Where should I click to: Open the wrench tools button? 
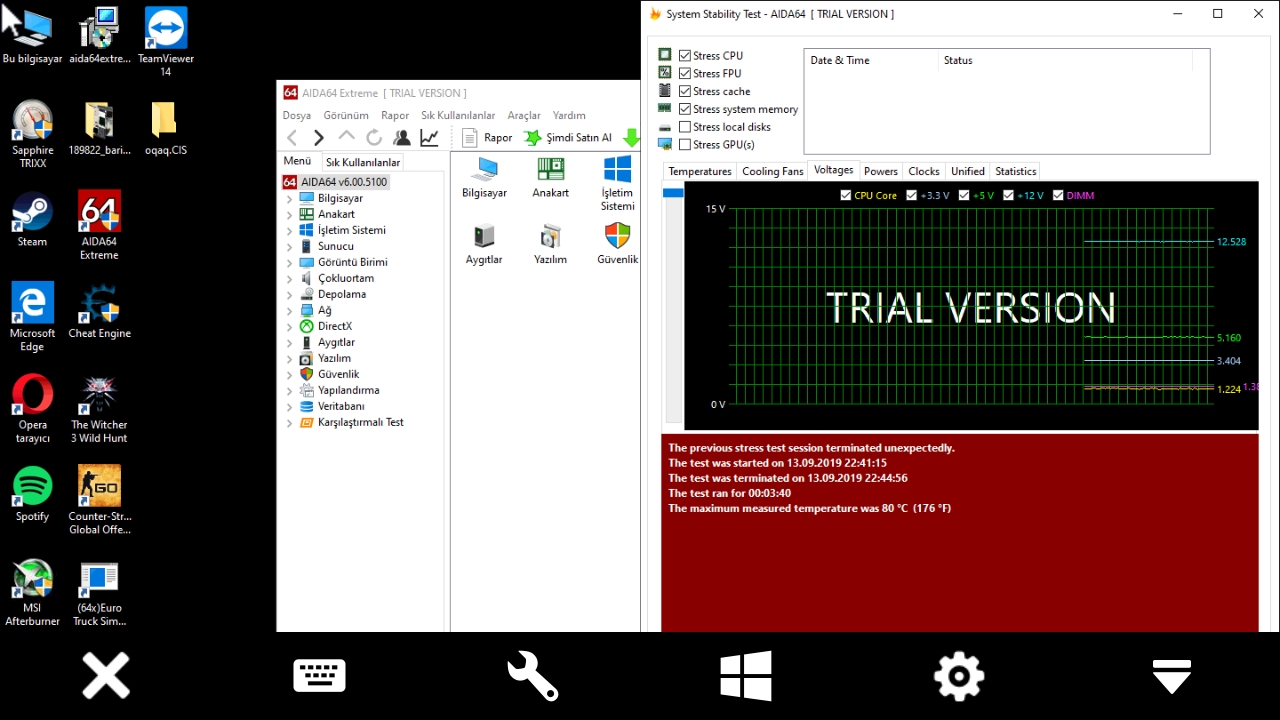pyautogui.click(x=532, y=676)
